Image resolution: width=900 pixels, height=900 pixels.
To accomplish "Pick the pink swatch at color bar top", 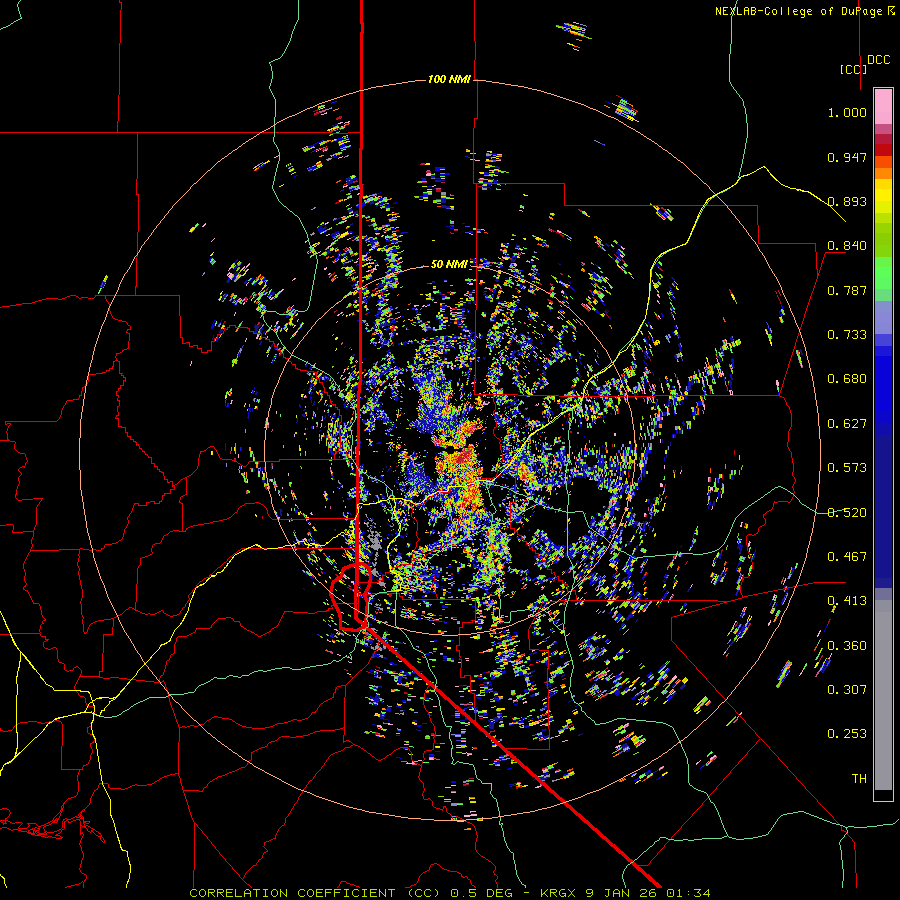I will click(x=883, y=106).
